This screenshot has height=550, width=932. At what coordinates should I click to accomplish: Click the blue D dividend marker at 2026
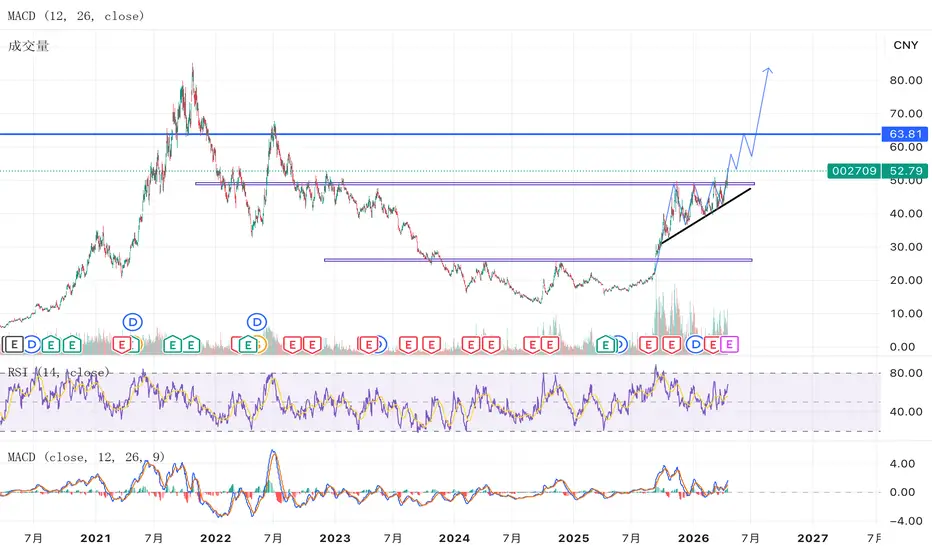[x=695, y=344]
